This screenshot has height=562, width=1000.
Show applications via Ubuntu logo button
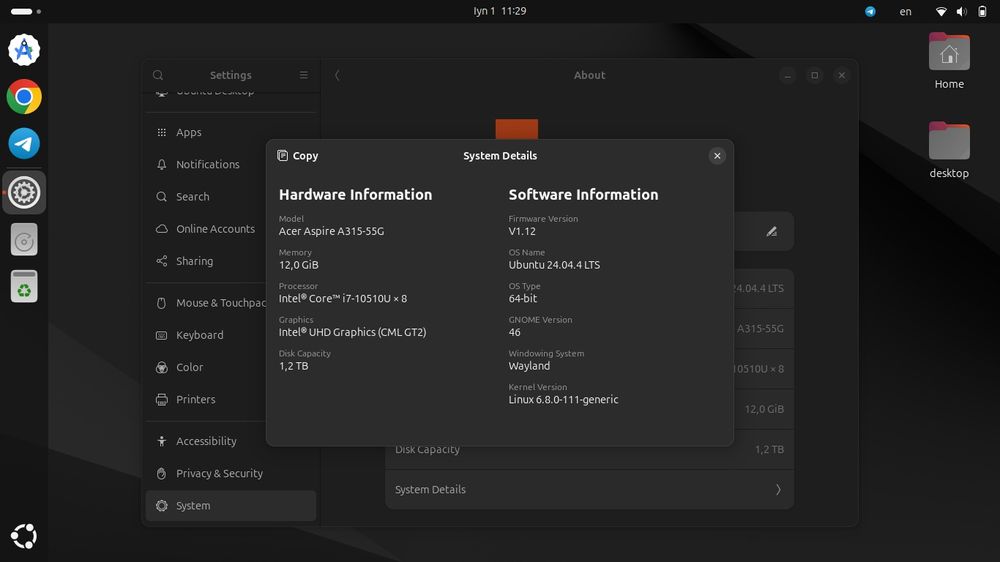[24, 536]
